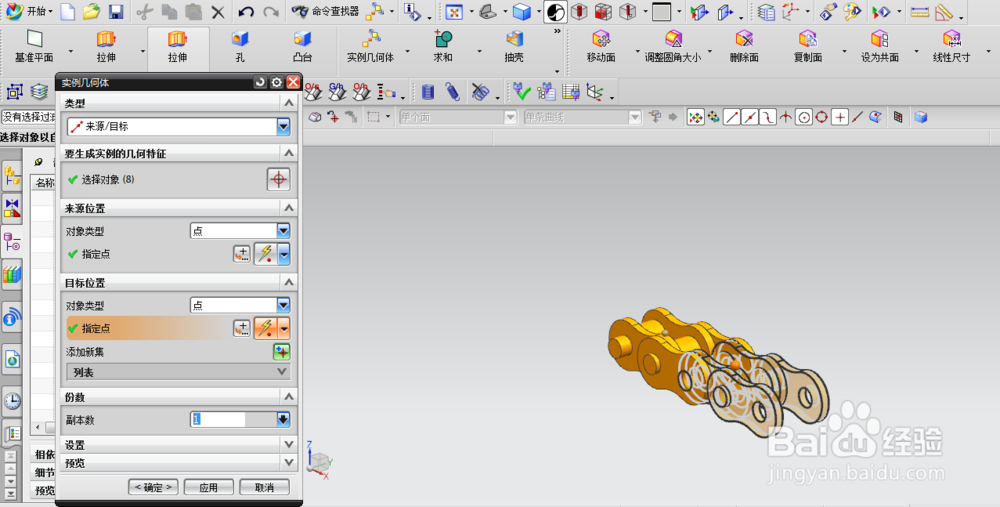This screenshot has width=1000, height=507.
Task: Toggle the point on curve snap icon
Action: [858, 117]
